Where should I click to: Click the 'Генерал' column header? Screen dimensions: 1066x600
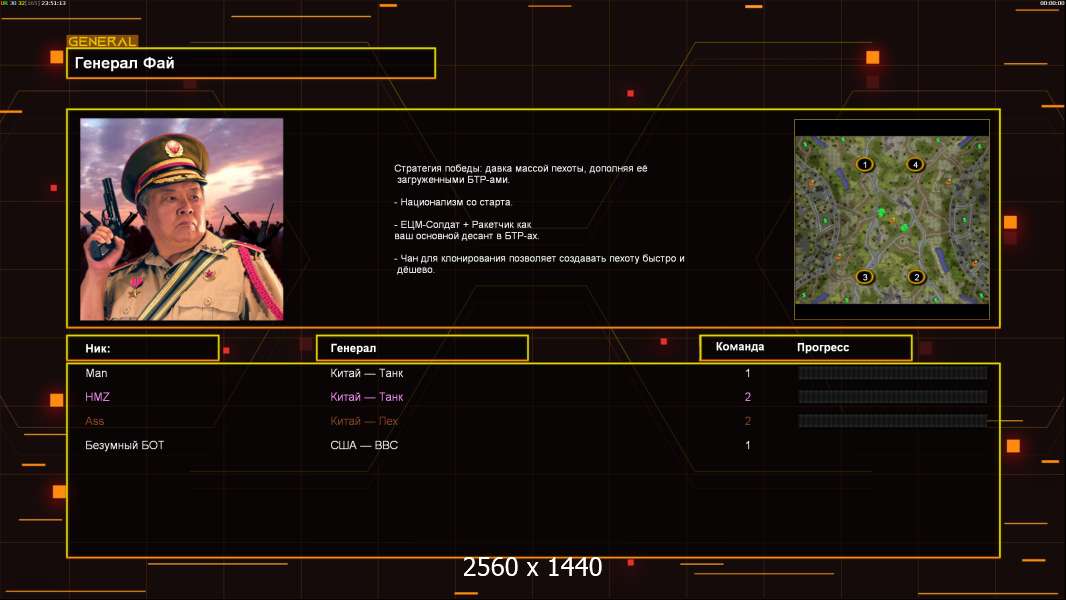tap(422, 348)
